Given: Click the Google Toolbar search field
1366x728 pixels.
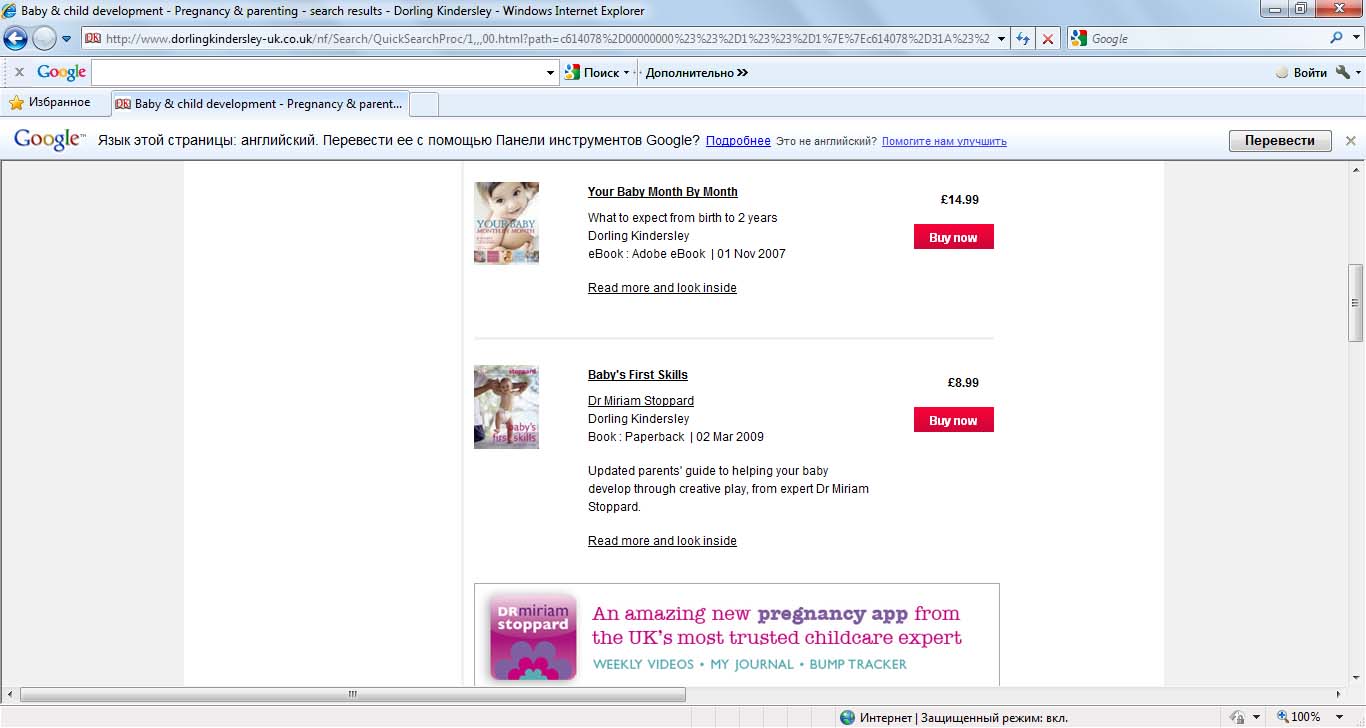Looking at the screenshot, I should (318, 72).
